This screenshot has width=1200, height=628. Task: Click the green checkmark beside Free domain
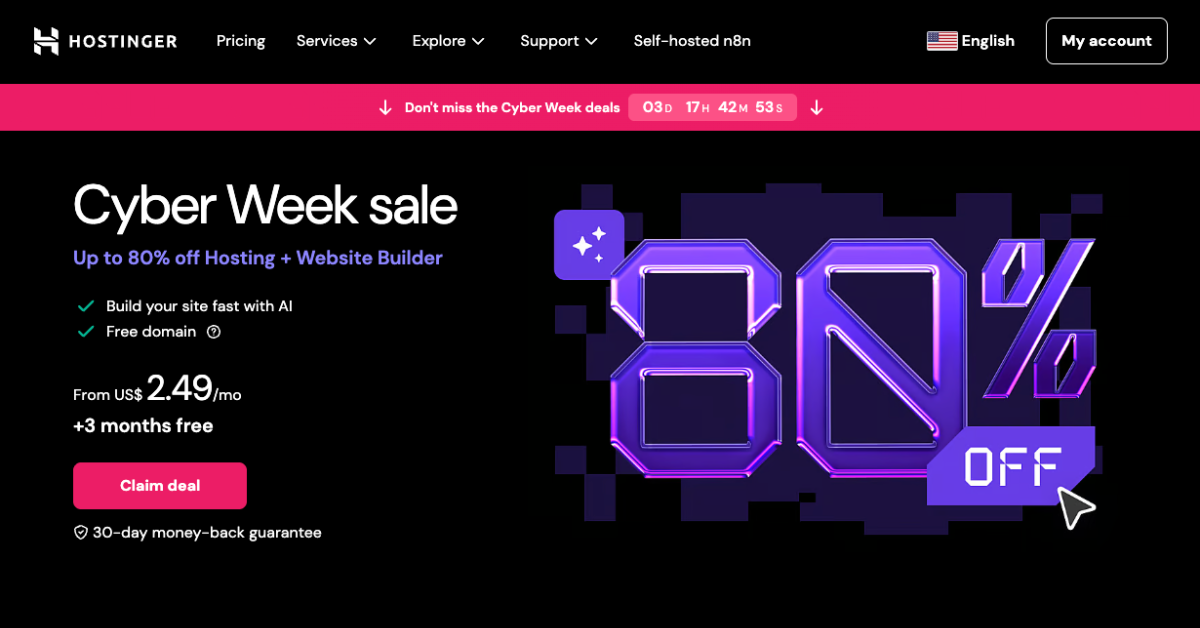(86, 332)
